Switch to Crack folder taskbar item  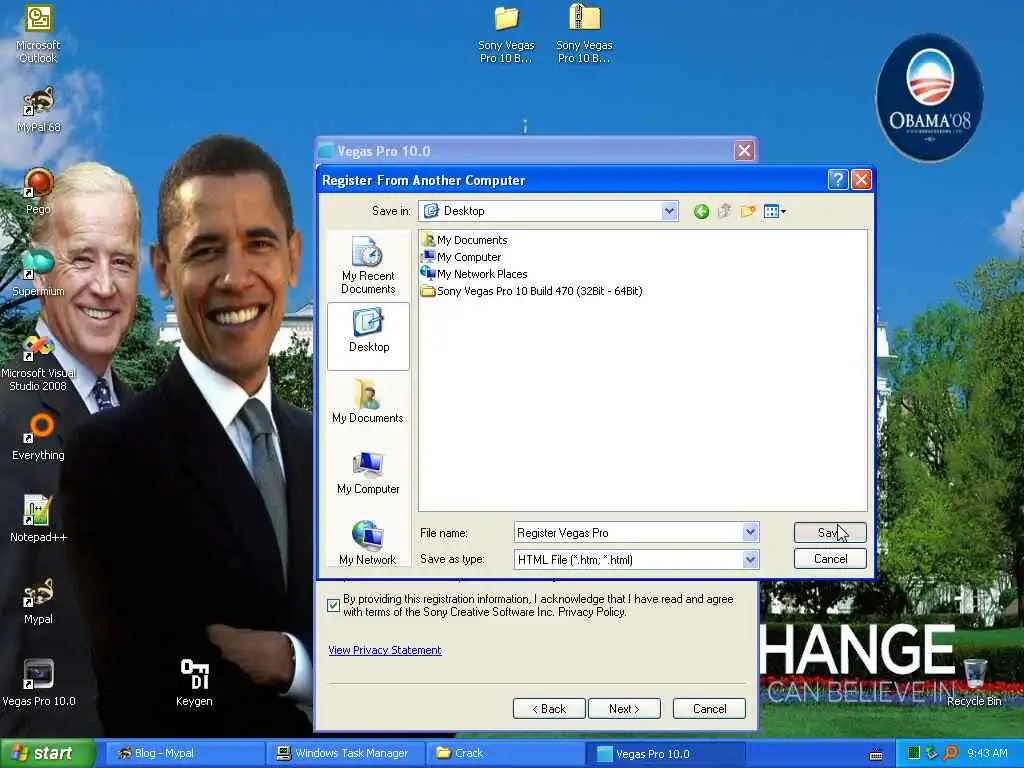(504, 753)
